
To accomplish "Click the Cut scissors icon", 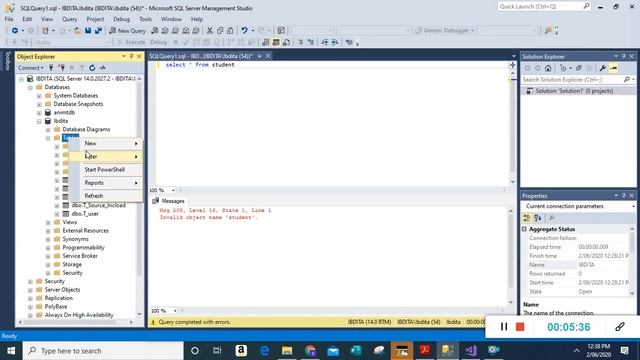I will coord(210,31).
